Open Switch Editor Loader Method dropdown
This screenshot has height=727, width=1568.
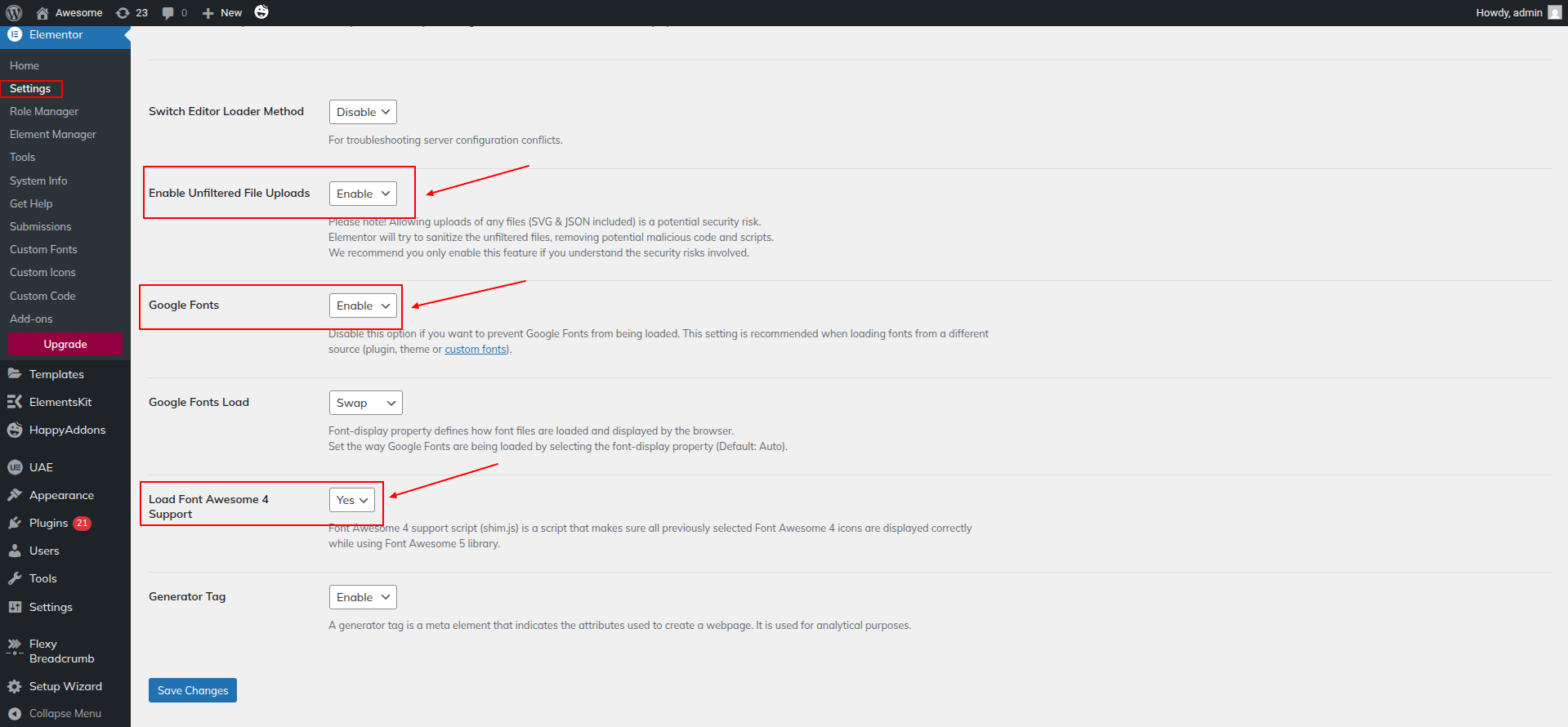(x=363, y=112)
